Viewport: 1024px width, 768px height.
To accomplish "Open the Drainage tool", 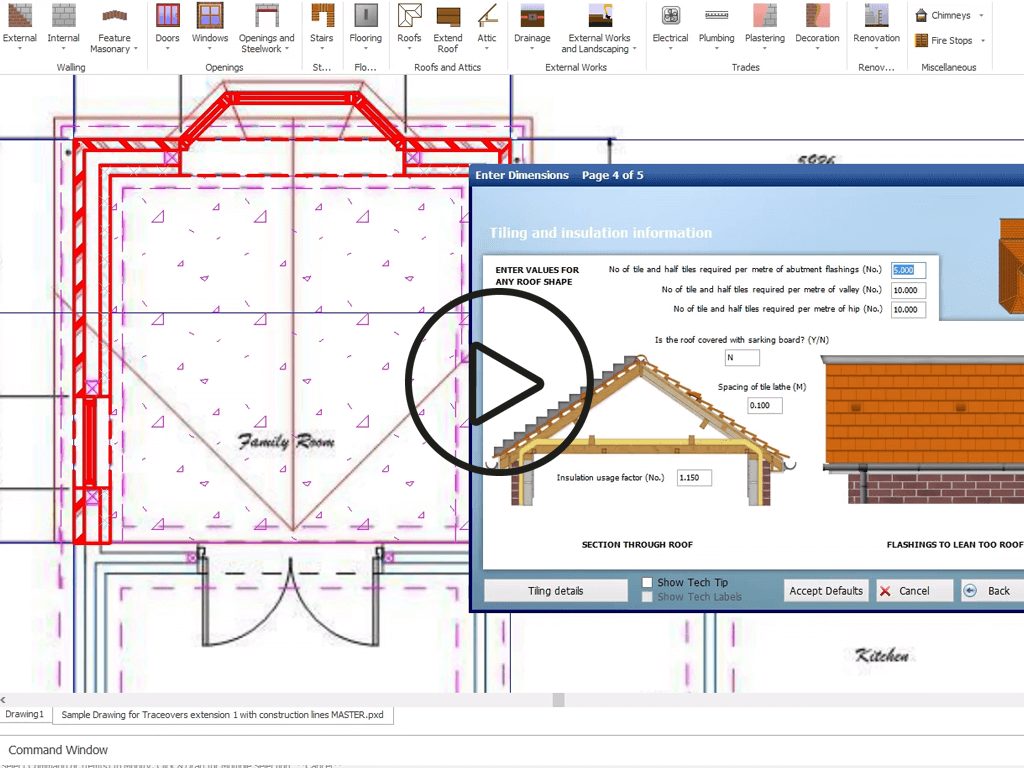I will click(x=532, y=25).
